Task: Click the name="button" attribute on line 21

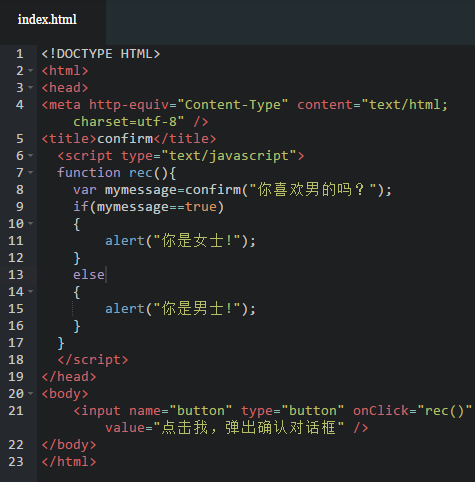Action: tap(180, 411)
